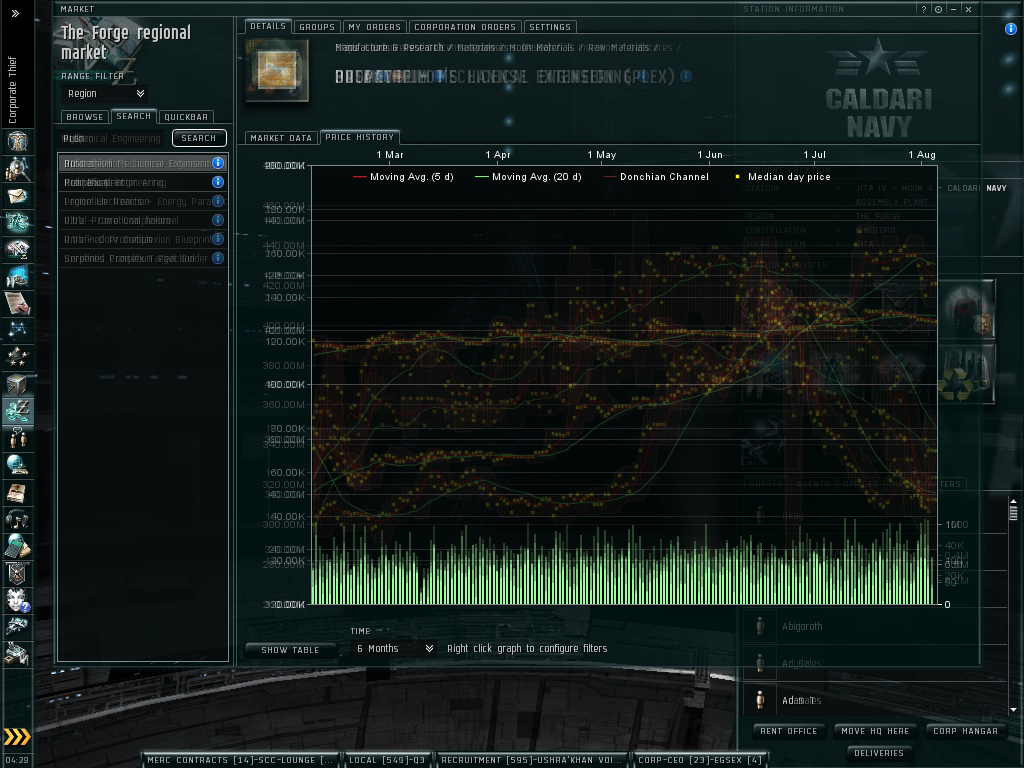Open the Help face icon with question mark
Image resolution: width=1024 pixels, height=768 pixels.
17,600
